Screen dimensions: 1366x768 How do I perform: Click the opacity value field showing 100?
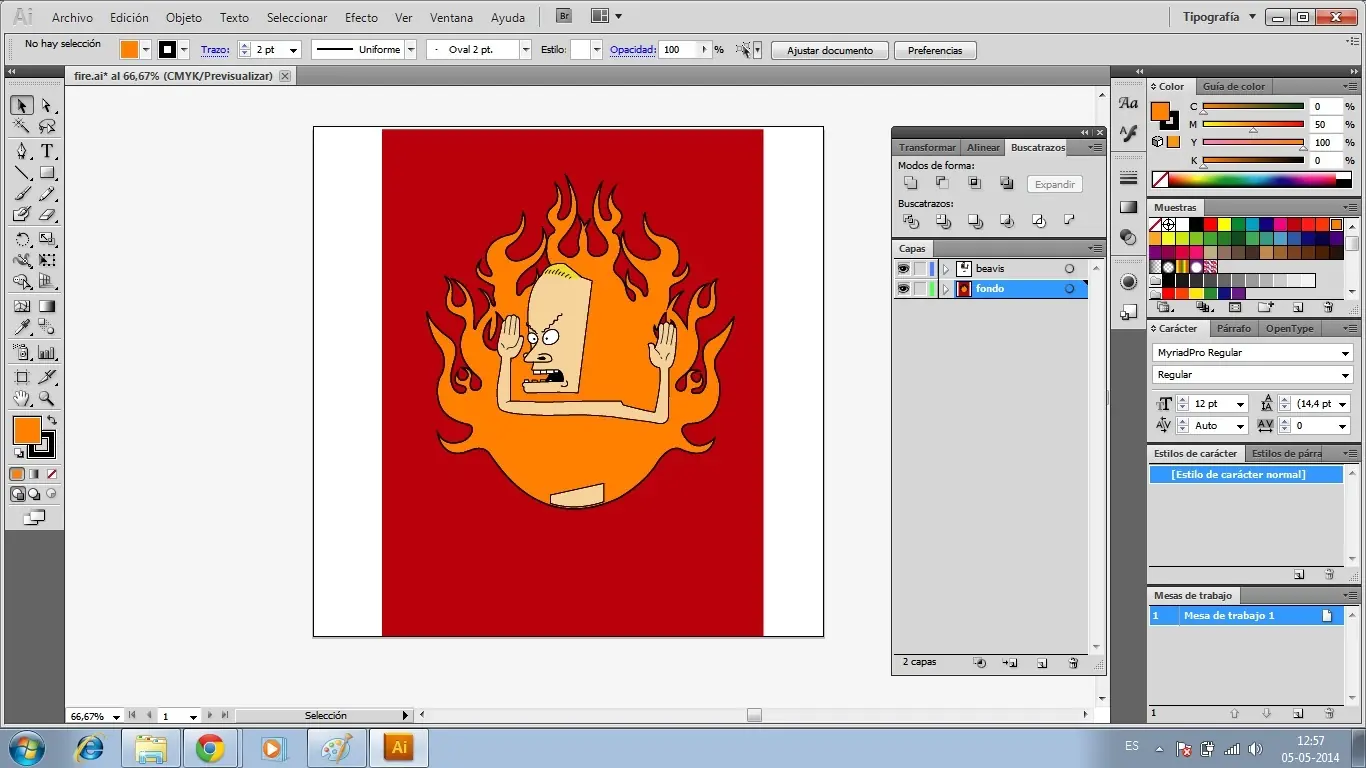[x=679, y=50]
